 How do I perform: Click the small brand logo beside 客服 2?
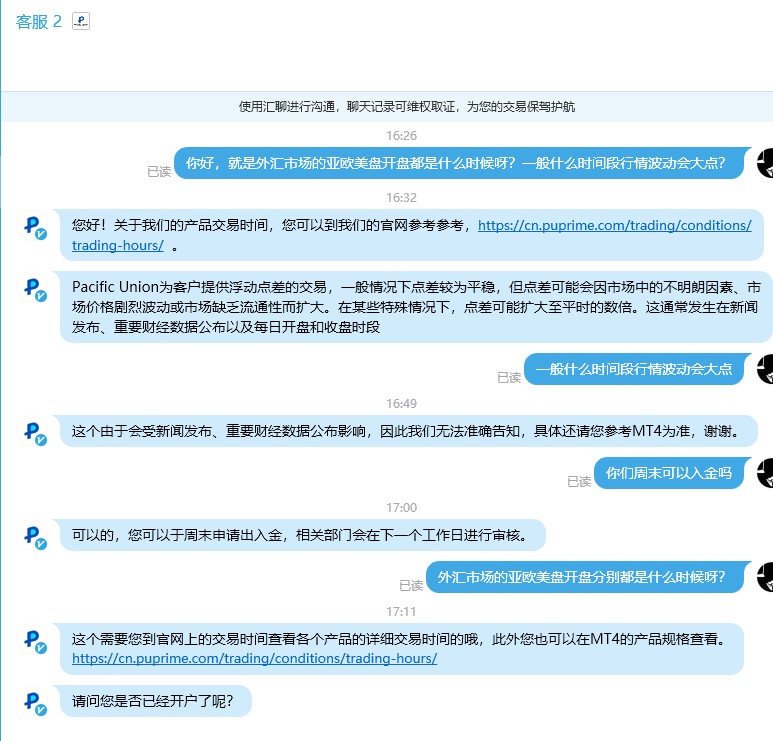(81, 21)
